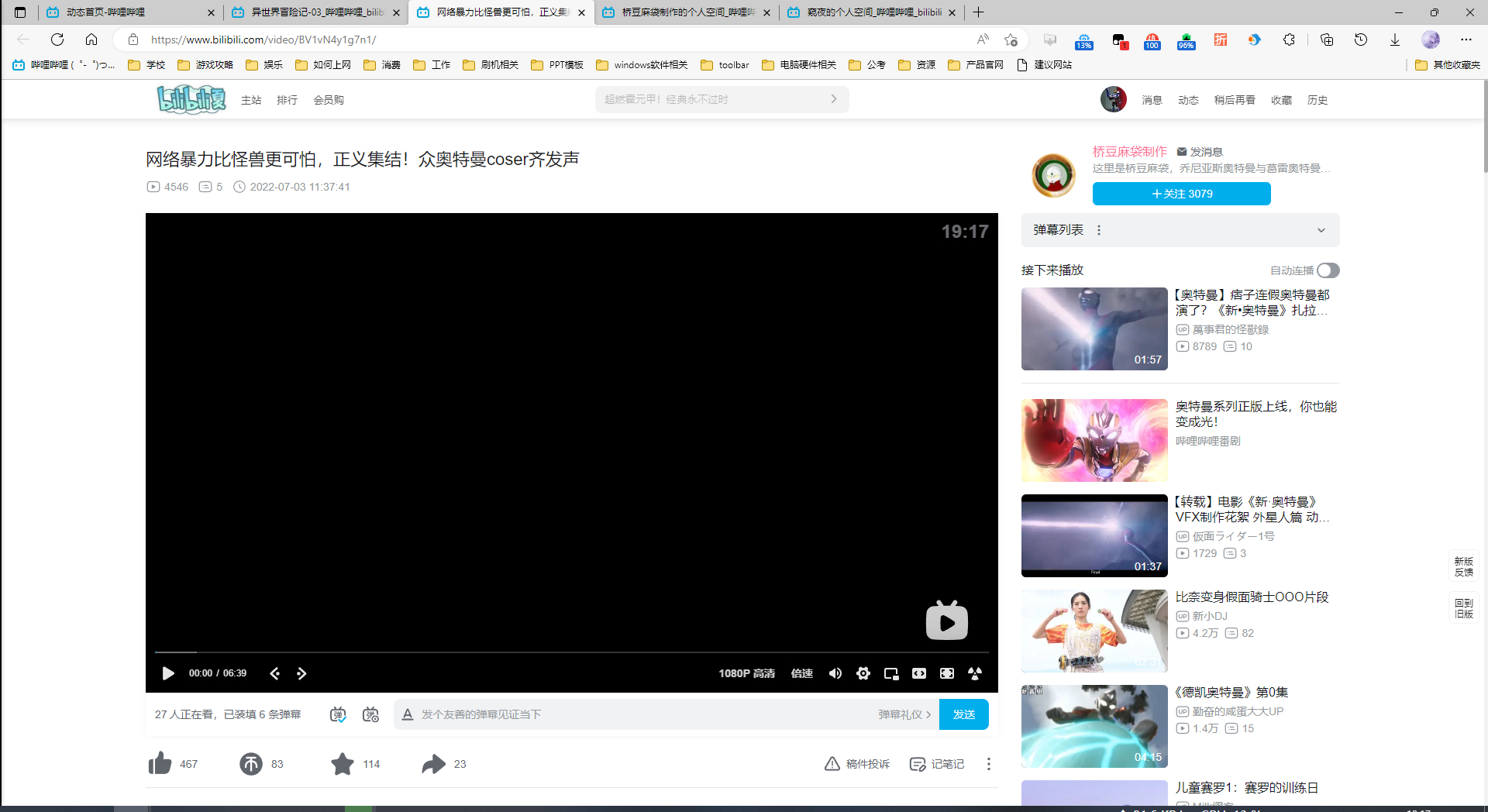This screenshot has height=812, width=1488.
Task: Focus the danmaku text input field
Action: point(643,714)
